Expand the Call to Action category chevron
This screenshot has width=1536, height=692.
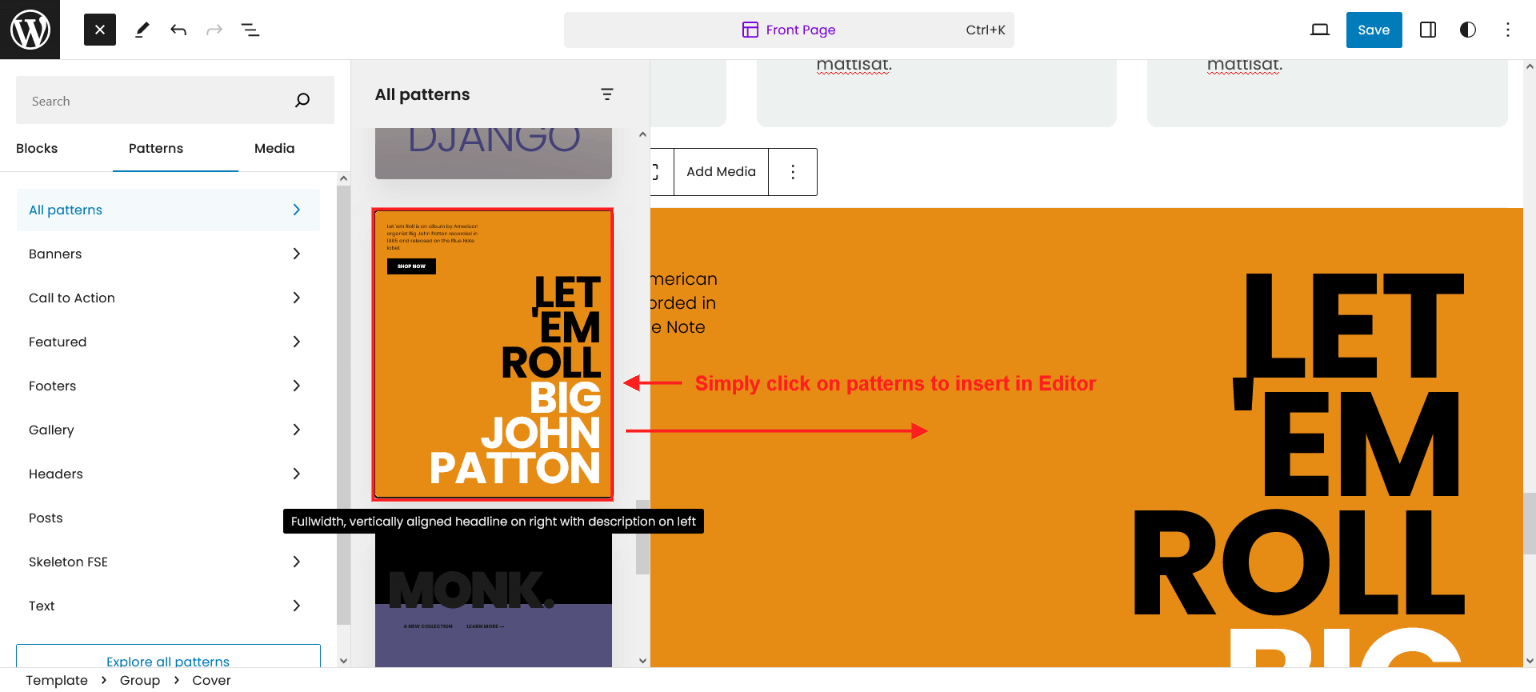tap(296, 298)
